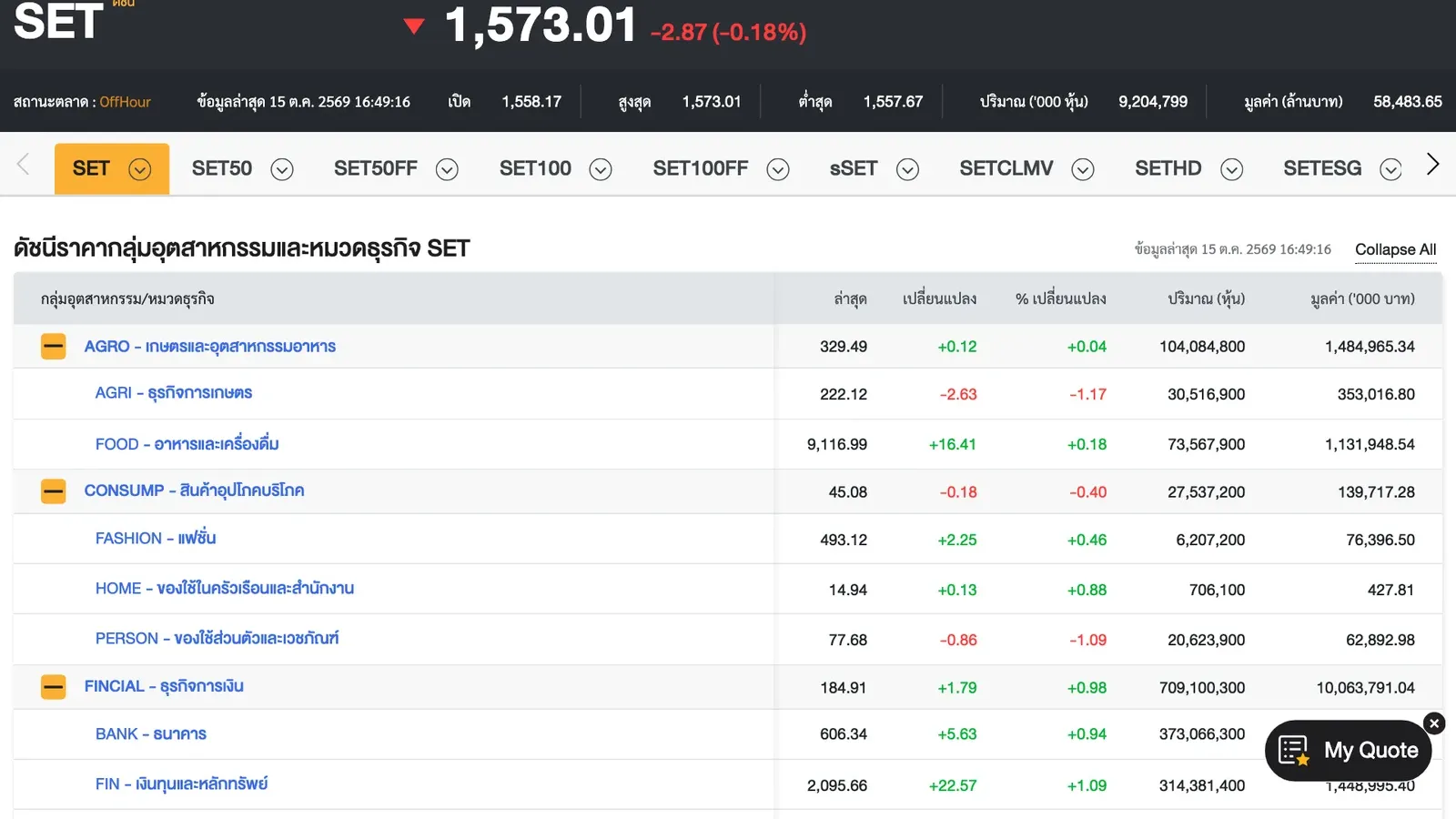Open dropdown chevron next to SET50
This screenshot has height=819, width=1456.
282,169
